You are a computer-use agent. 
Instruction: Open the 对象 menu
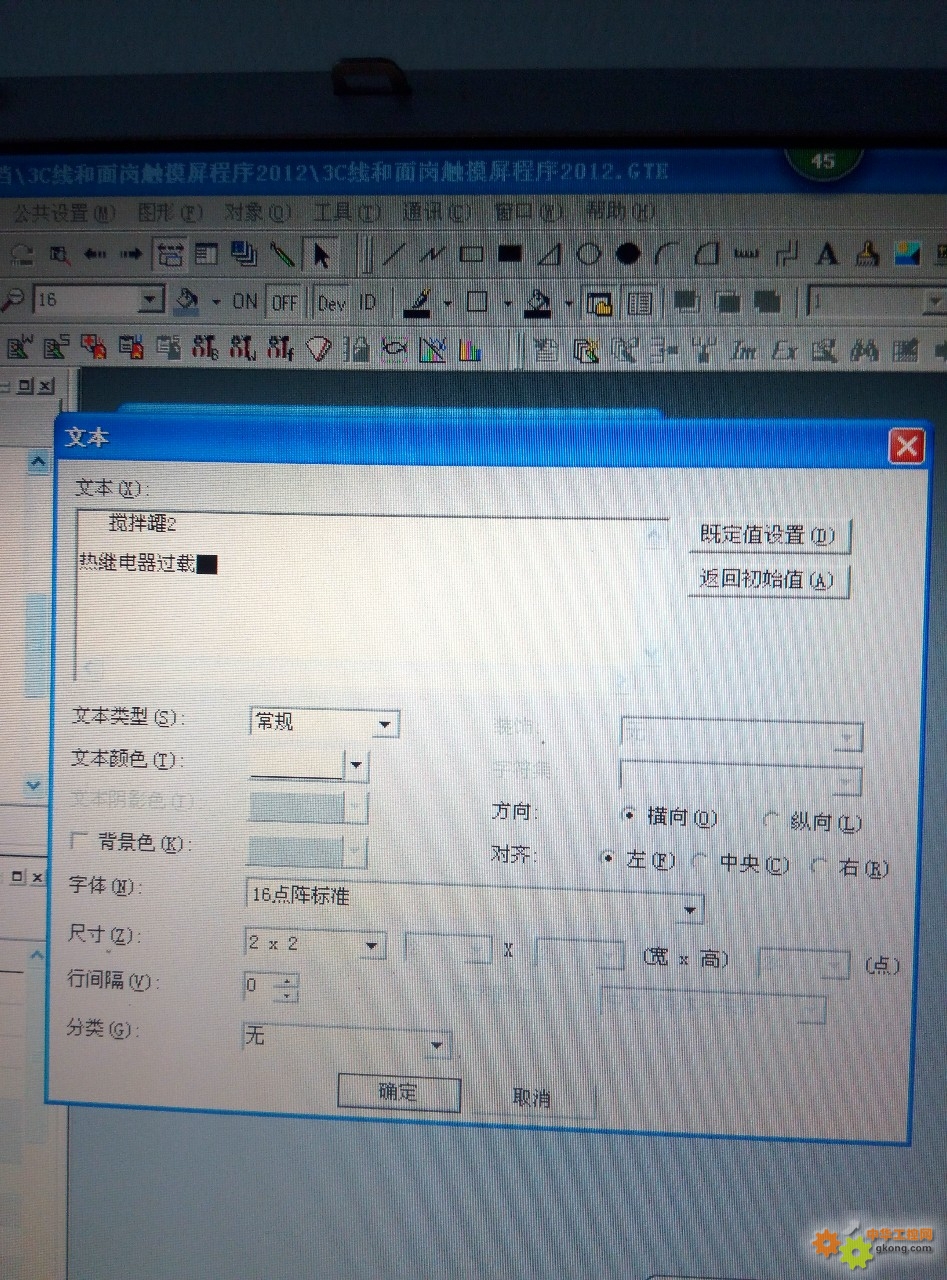(257, 213)
